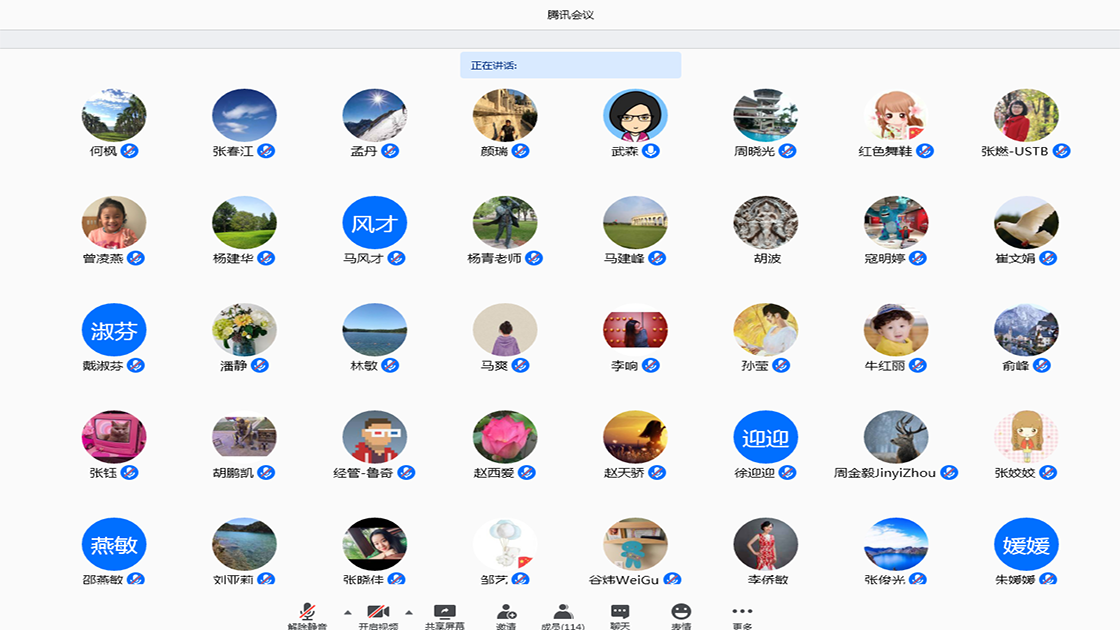This screenshot has height=630, width=1120.
Task: Click 风才's blue avatar circle
Action: [x=374, y=223]
